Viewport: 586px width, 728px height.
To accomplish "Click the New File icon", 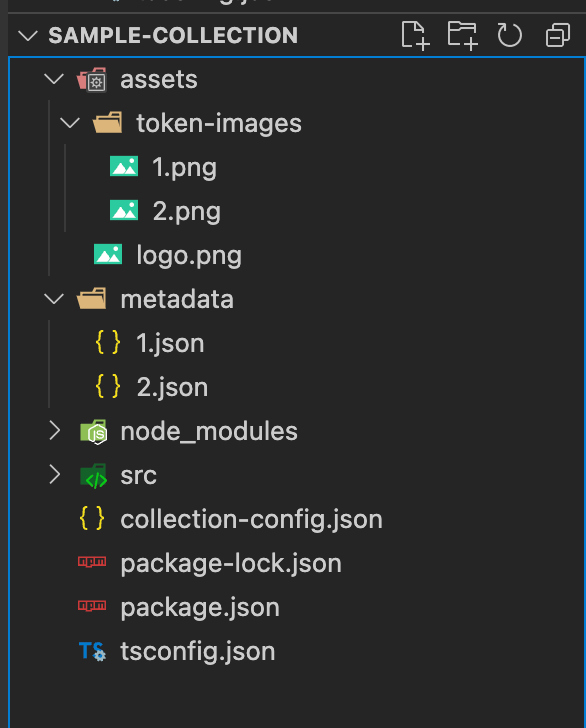I will tap(415, 35).
